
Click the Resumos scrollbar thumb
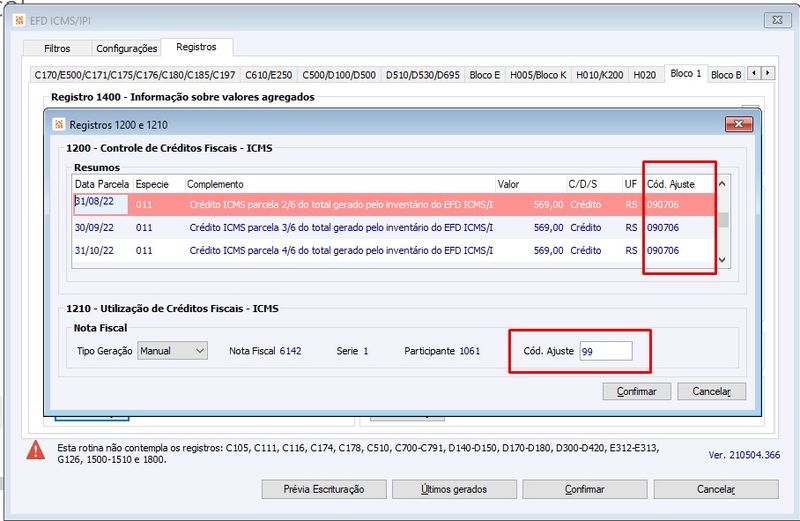[x=722, y=220]
